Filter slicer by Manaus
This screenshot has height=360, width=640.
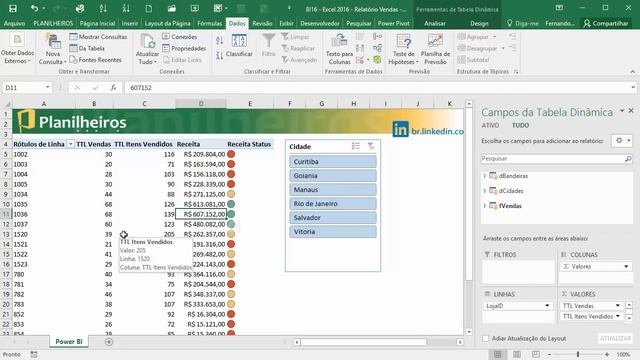click(x=333, y=189)
